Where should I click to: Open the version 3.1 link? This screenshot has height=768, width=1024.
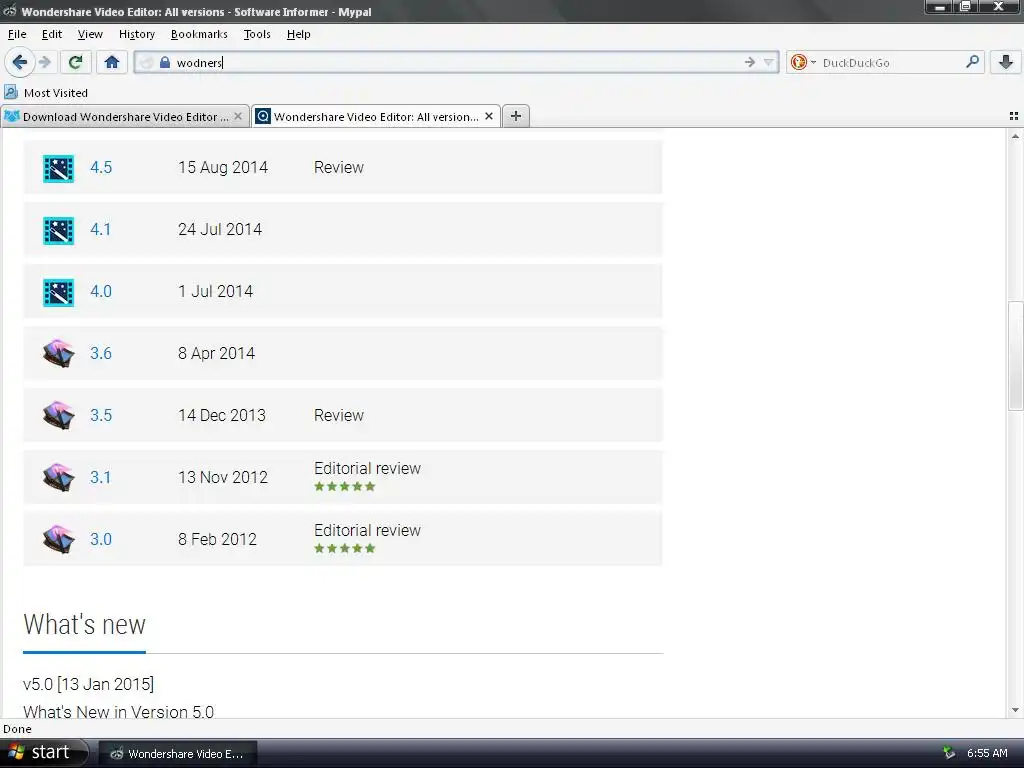click(x=101, y=477)
